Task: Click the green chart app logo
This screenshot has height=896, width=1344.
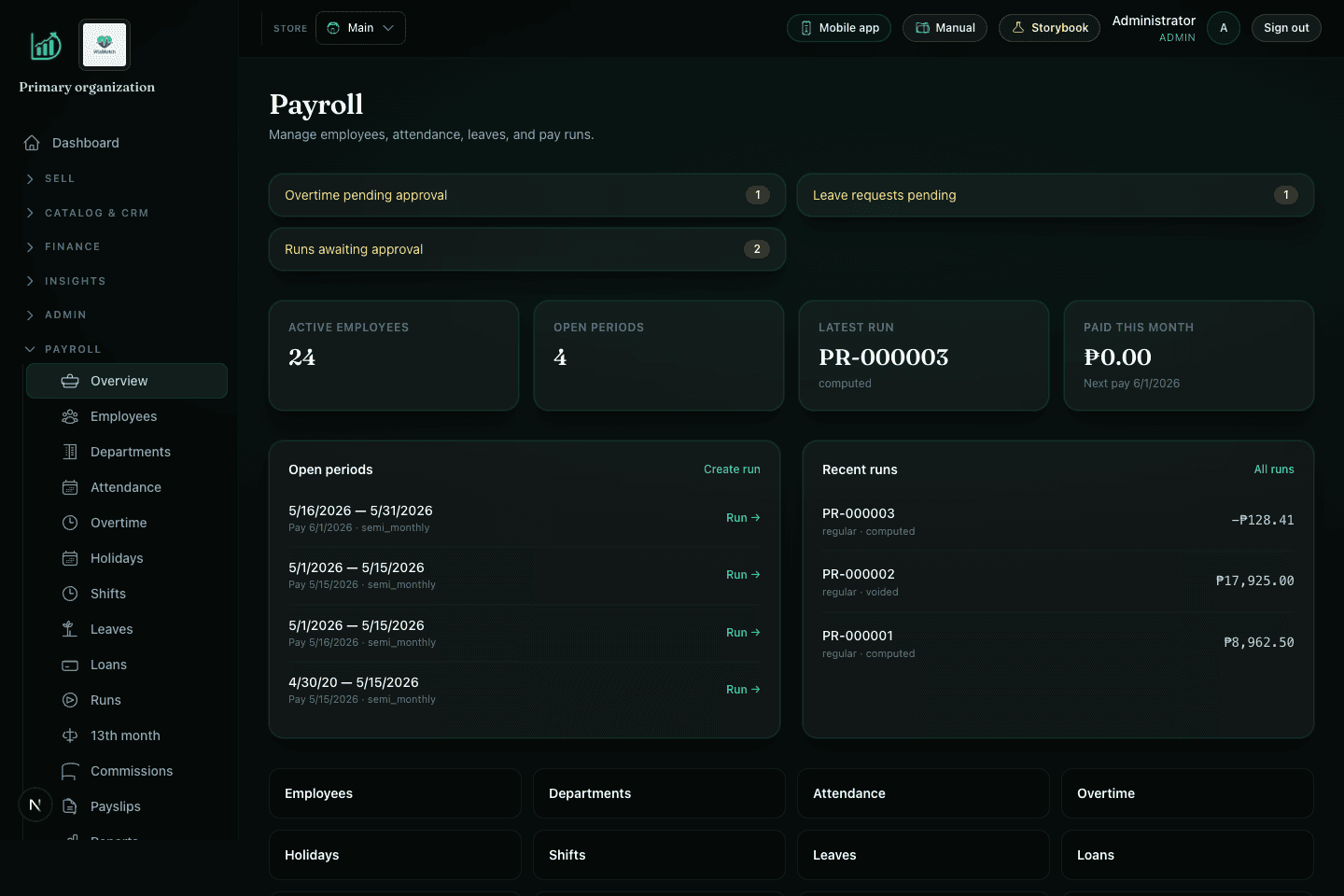Action: tap(46, 45)
